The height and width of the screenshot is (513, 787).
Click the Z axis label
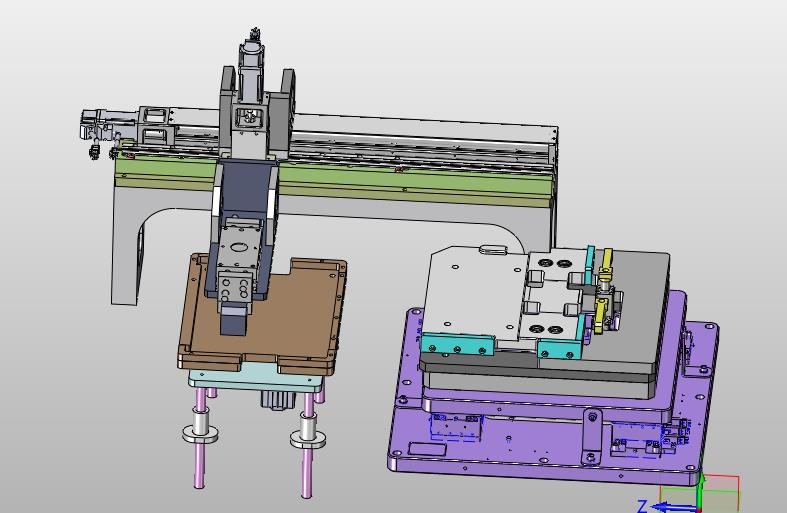pos(641,505)
